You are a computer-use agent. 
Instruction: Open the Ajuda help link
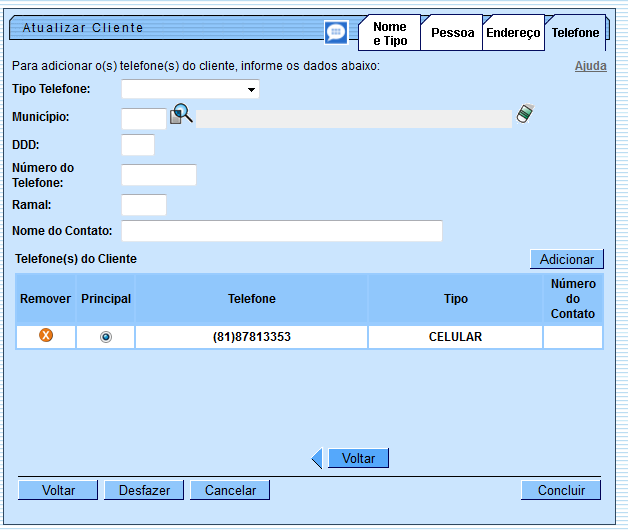tap(590, 66)
